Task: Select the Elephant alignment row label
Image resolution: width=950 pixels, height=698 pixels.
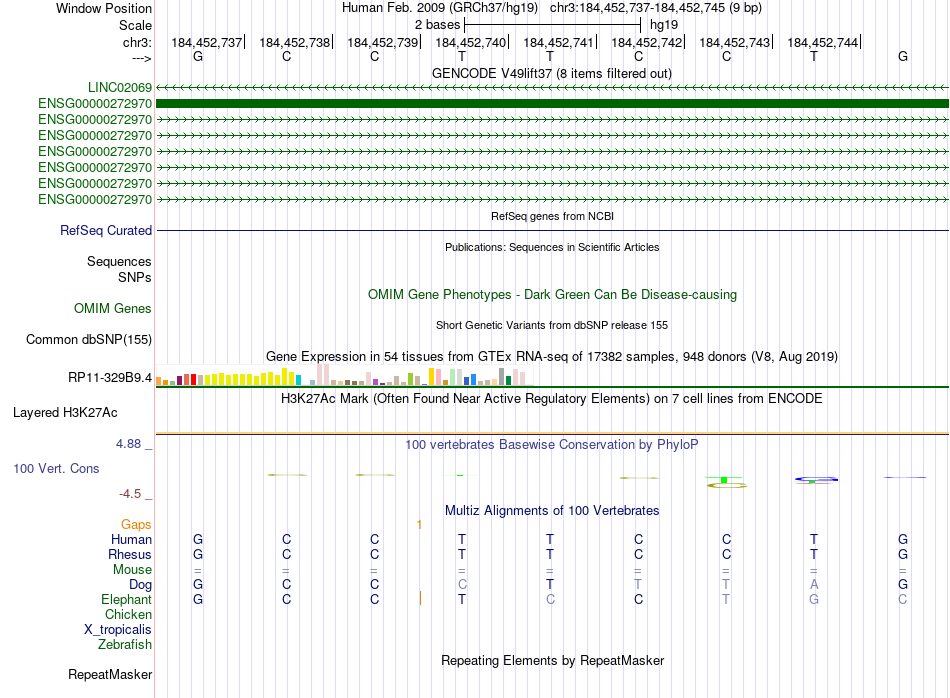Action: (x=127, y=599)
